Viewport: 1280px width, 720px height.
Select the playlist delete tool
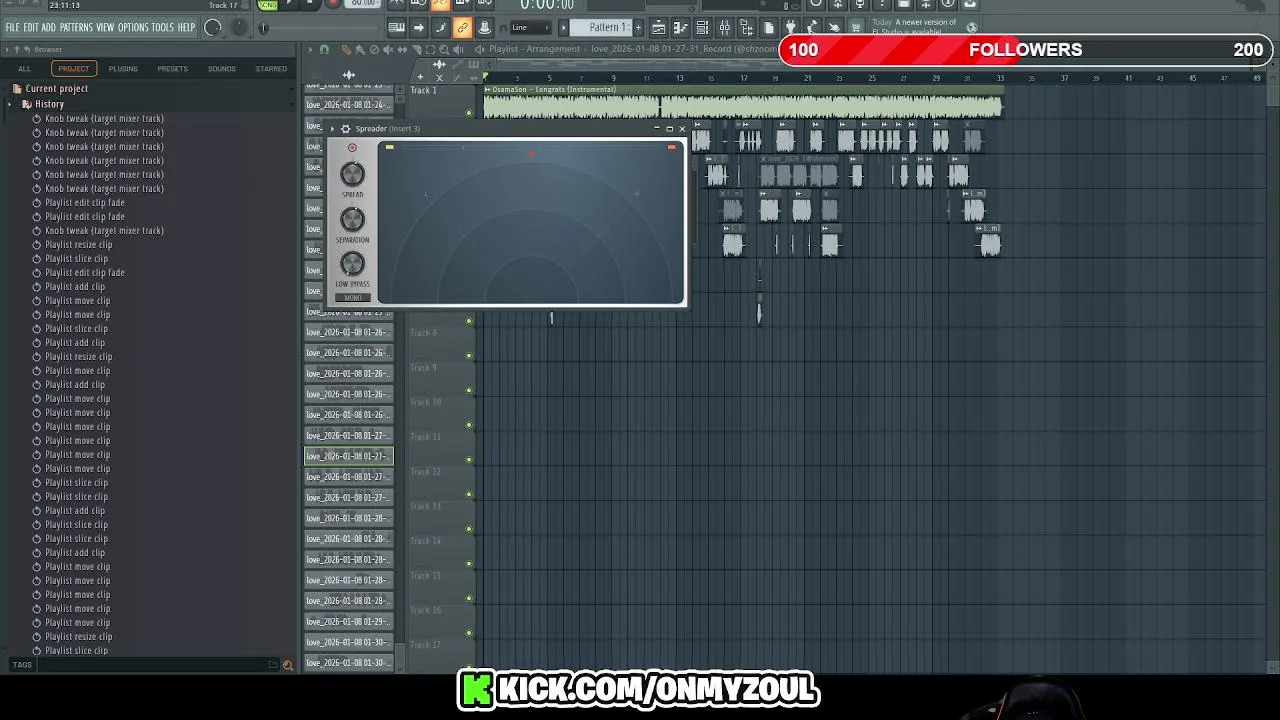click(374, 49)
